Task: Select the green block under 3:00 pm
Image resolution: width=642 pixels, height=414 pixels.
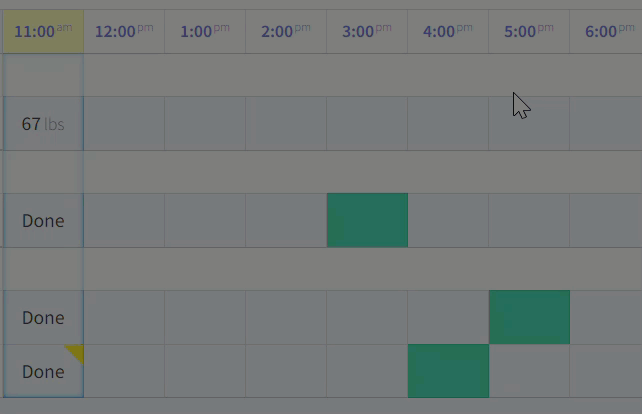Action: (x=367, y=220)
